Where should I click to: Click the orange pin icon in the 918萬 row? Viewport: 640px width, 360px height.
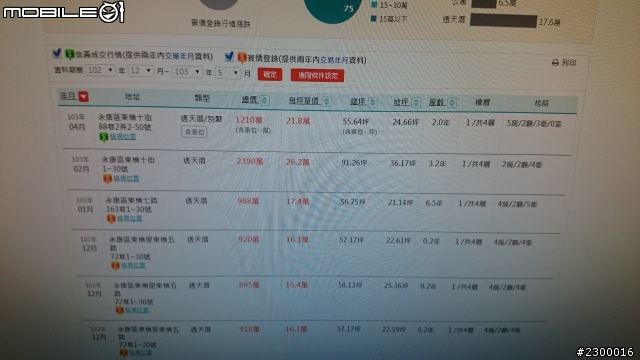pyautogui.click(x=123, y=353)
